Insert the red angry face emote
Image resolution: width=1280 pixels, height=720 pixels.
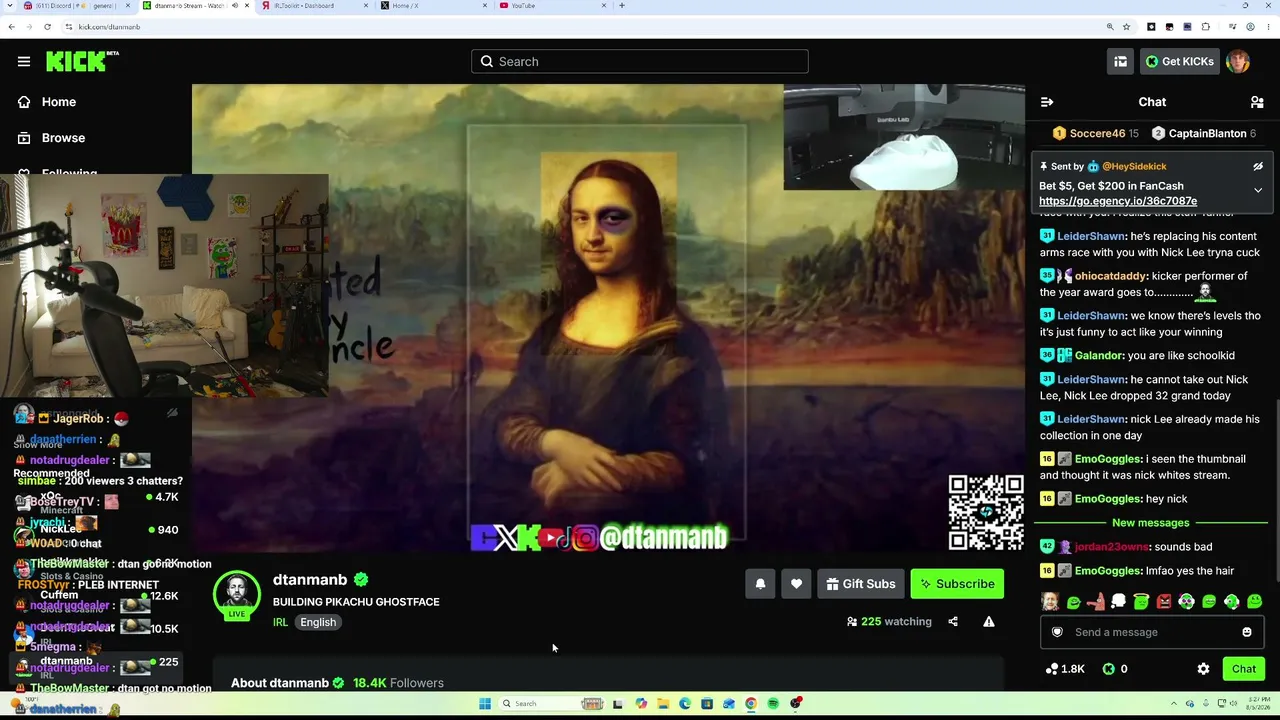click(1164, 602)
